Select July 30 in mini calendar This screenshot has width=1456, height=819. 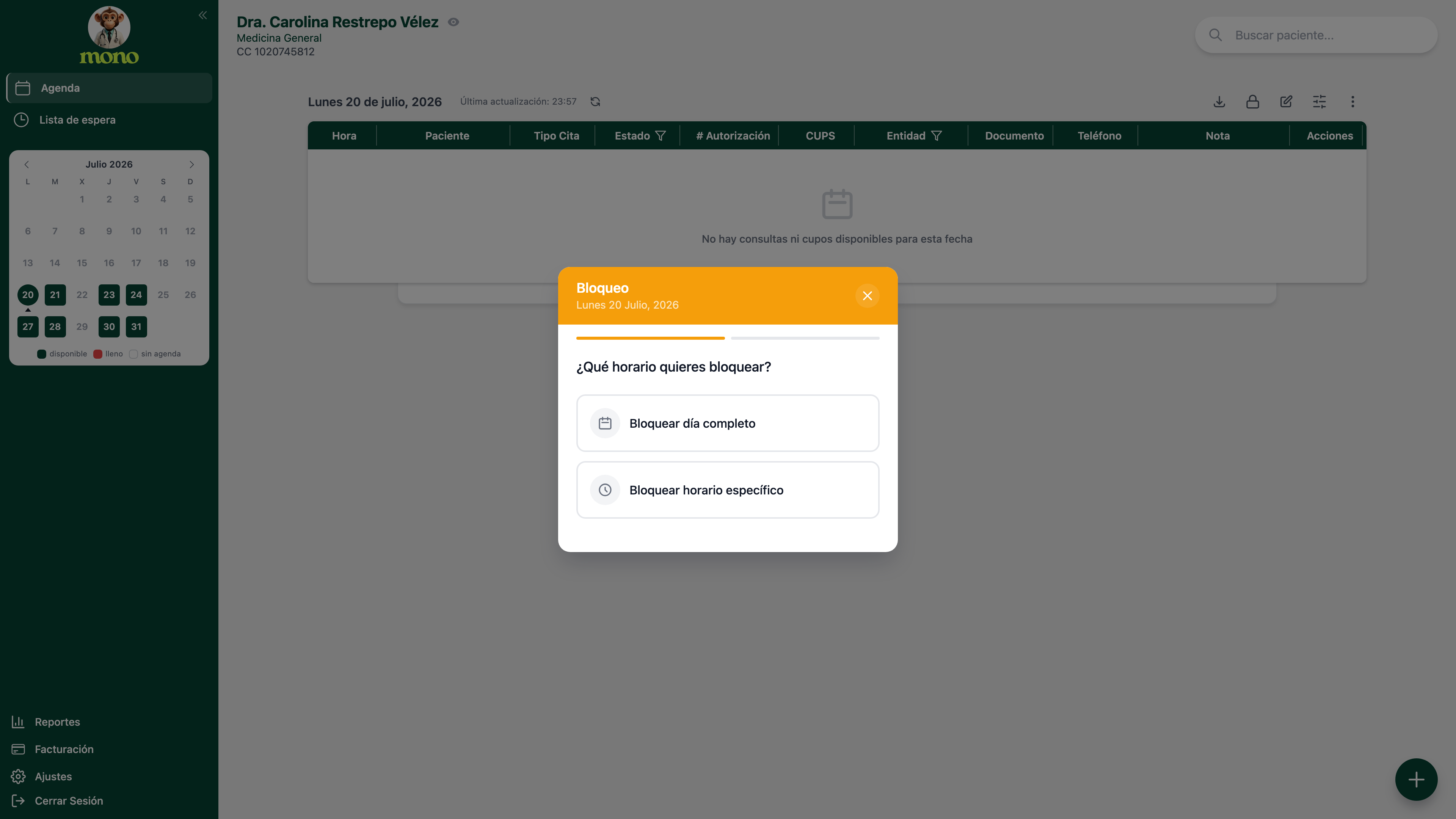[109, 327]
